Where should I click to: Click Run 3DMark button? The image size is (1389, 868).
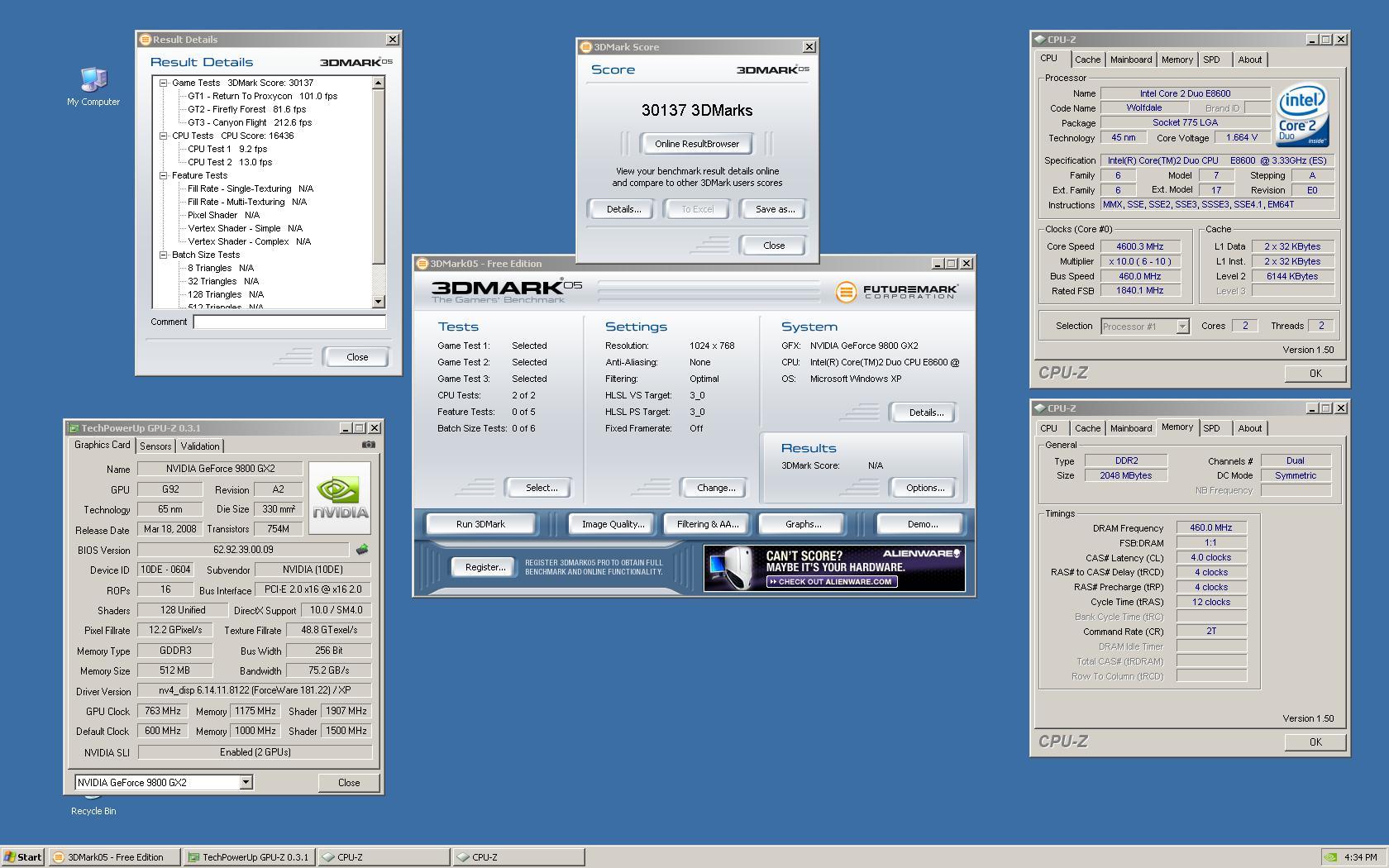(480, 524)
